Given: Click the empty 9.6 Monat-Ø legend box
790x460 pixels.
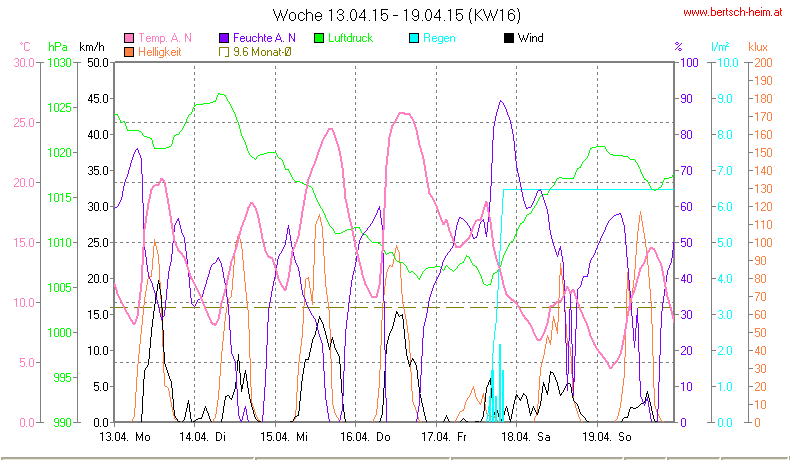Looking at the screenshot, I should pos(225,52).
